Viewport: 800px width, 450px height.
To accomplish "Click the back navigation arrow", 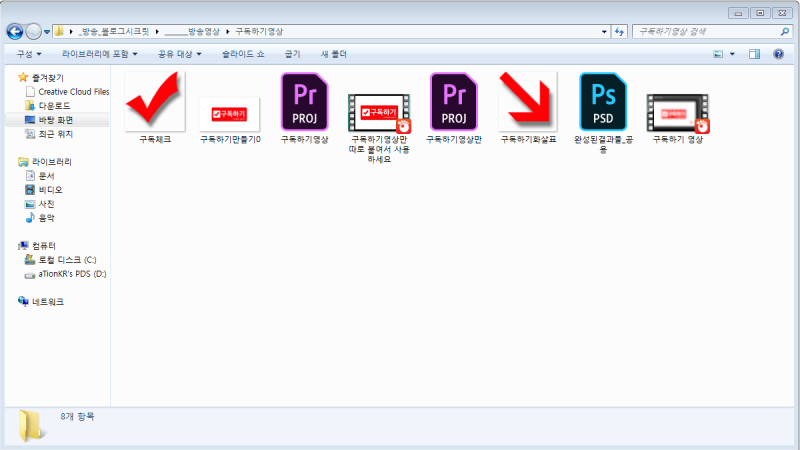I will (15, 32).
